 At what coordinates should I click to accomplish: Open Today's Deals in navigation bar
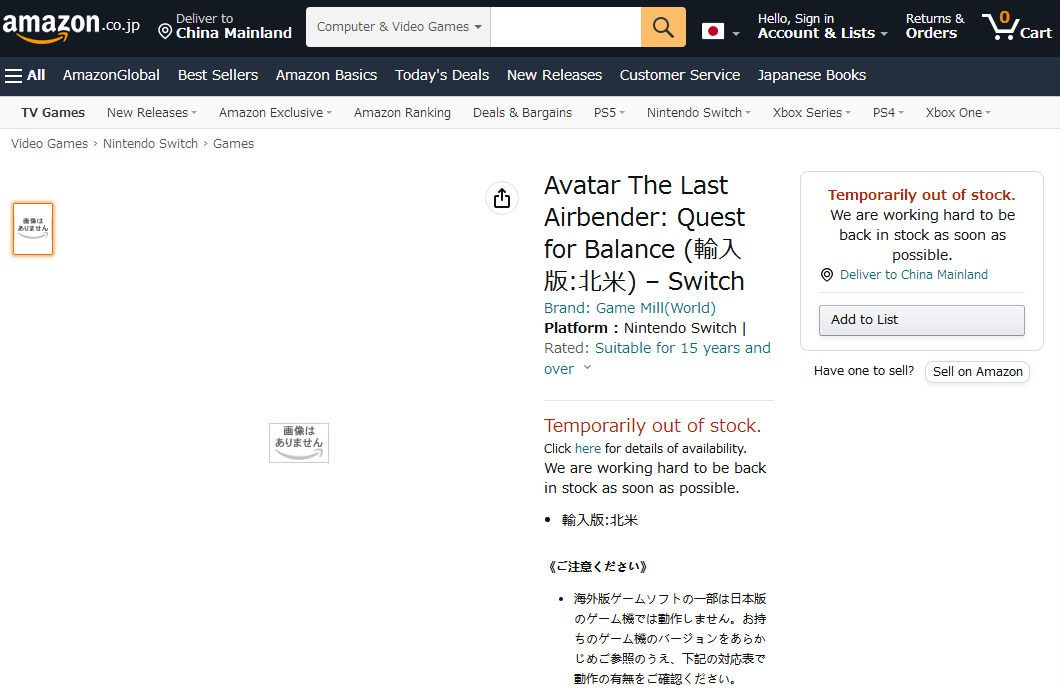(442, 75)
